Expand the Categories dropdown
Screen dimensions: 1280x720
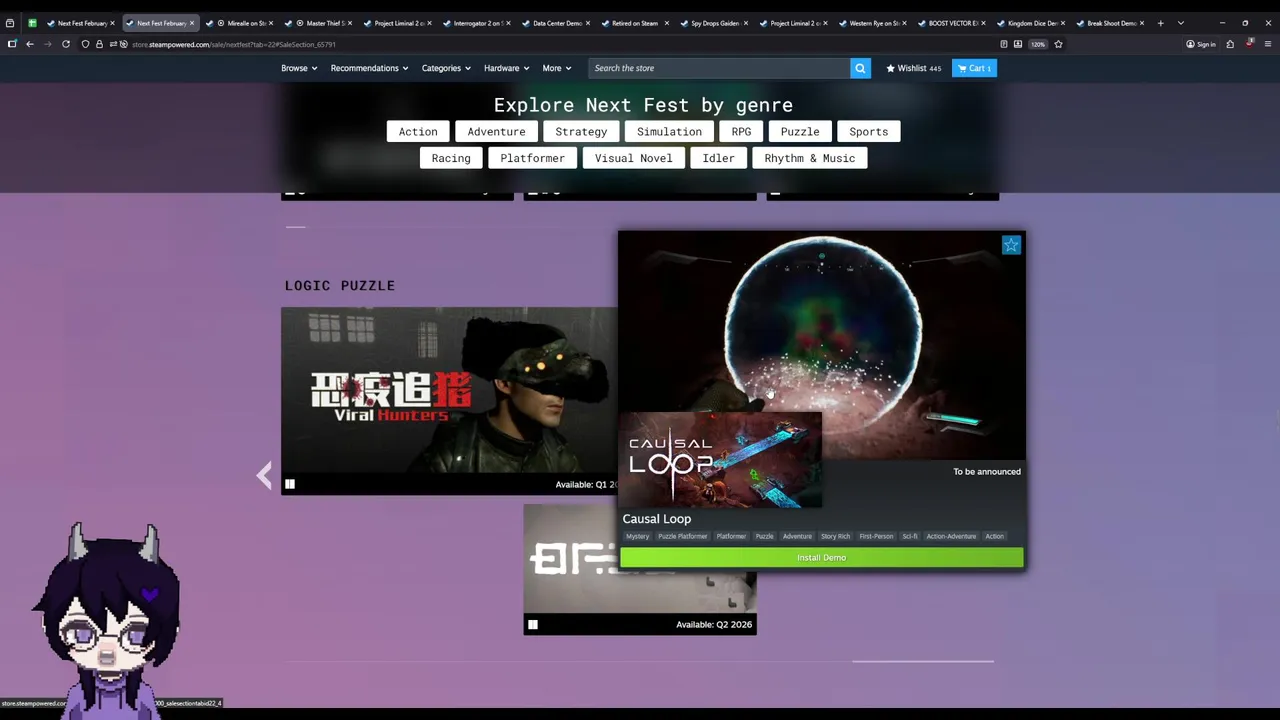pyautogui.click(x=446, y=68)
